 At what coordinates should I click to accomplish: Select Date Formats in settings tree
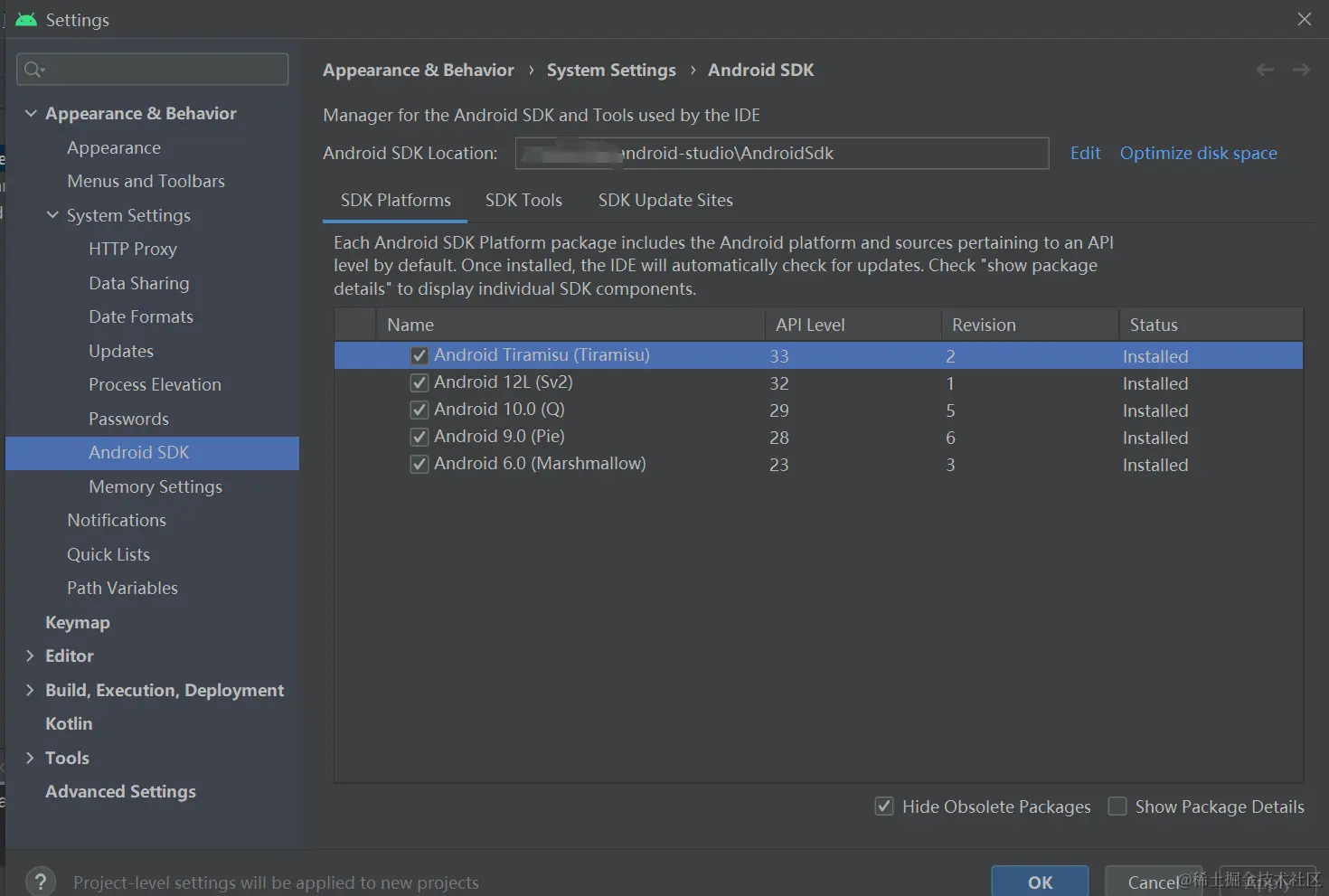tap(141, 316)
